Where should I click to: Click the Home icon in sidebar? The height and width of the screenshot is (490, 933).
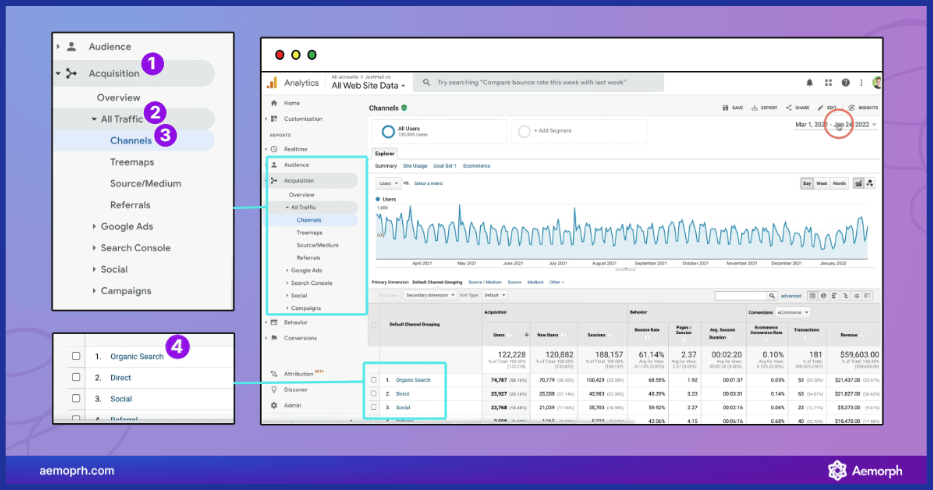(x=273, y=103)
